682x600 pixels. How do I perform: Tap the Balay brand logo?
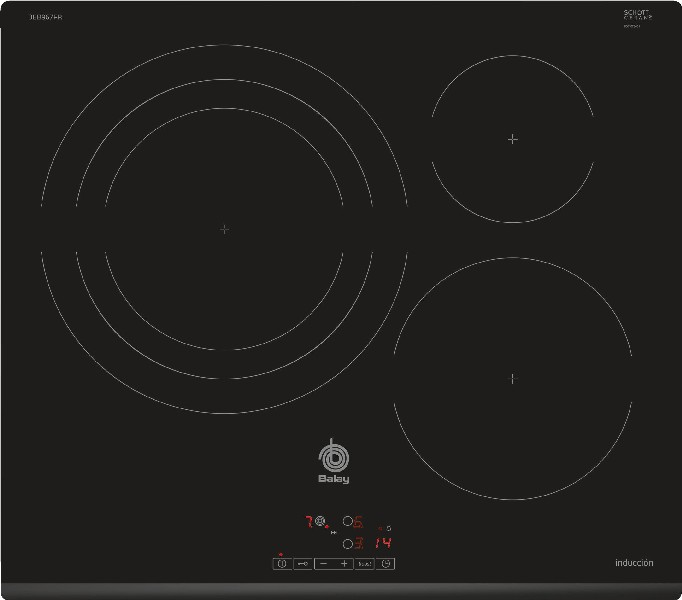[334, 462]
